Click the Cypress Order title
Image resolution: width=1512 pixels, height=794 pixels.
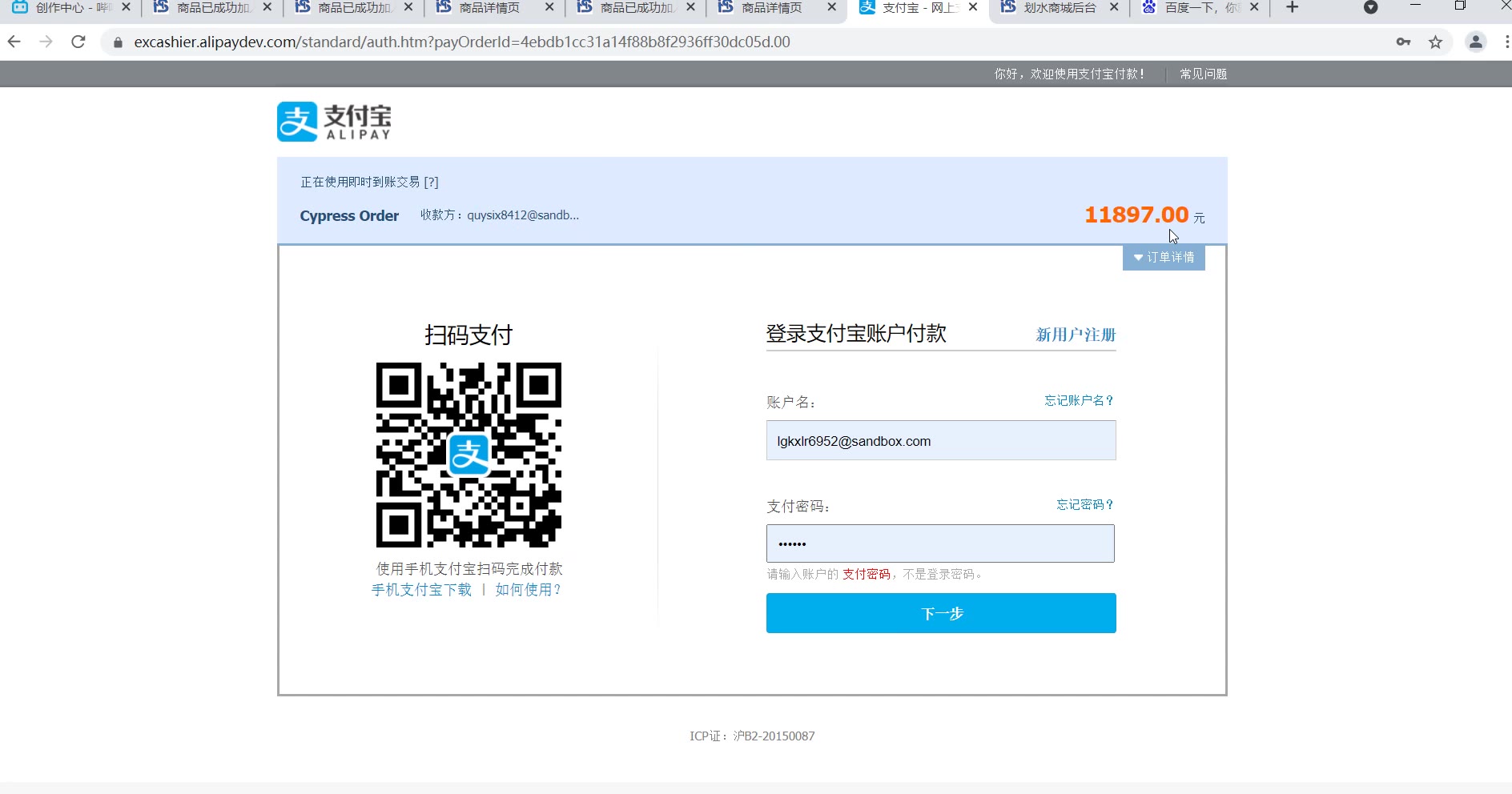click(349, 215)
